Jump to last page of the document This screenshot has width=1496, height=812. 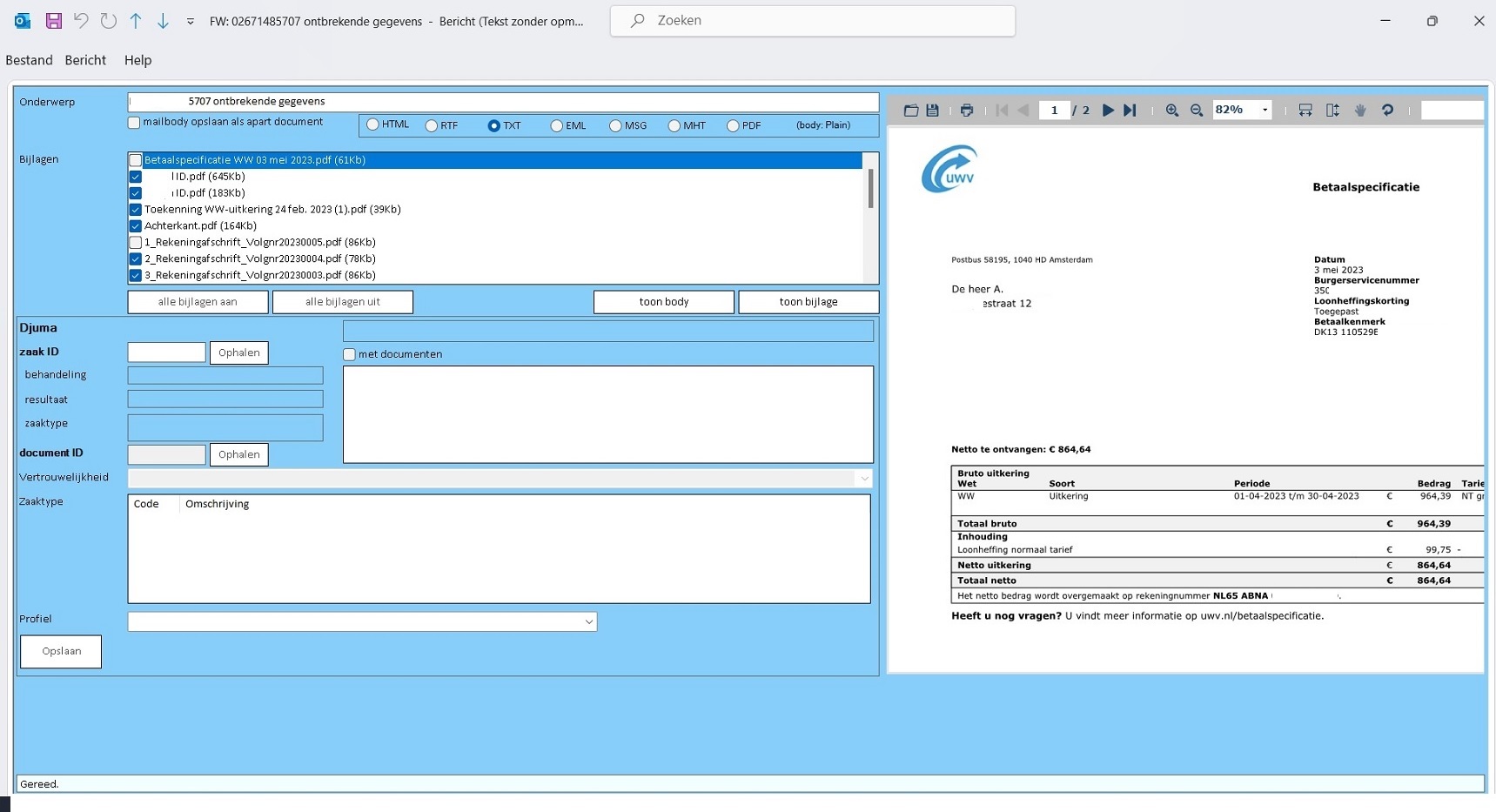[x=1130, y=111]
